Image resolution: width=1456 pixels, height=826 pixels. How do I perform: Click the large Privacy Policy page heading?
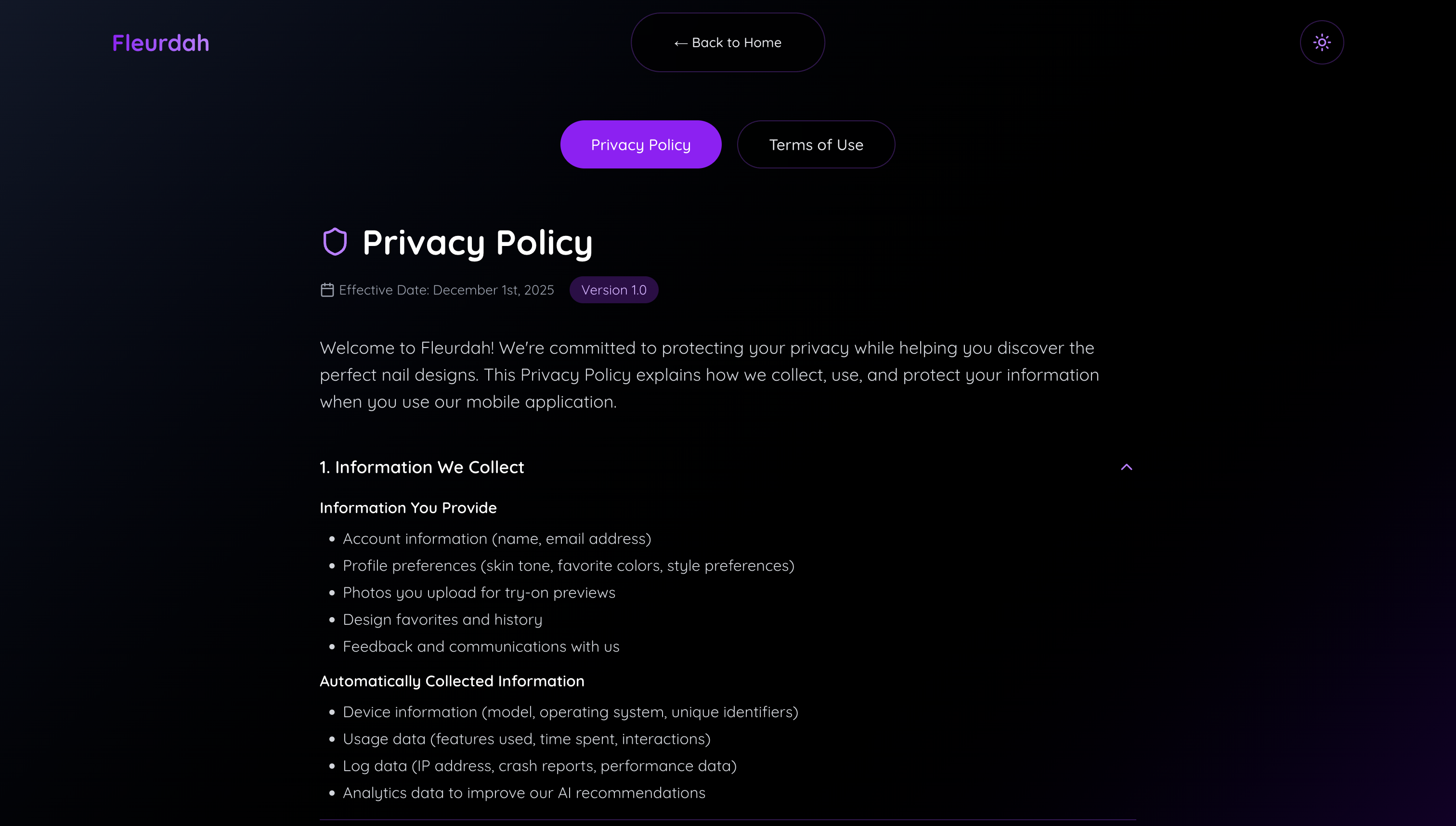point(477,242)
